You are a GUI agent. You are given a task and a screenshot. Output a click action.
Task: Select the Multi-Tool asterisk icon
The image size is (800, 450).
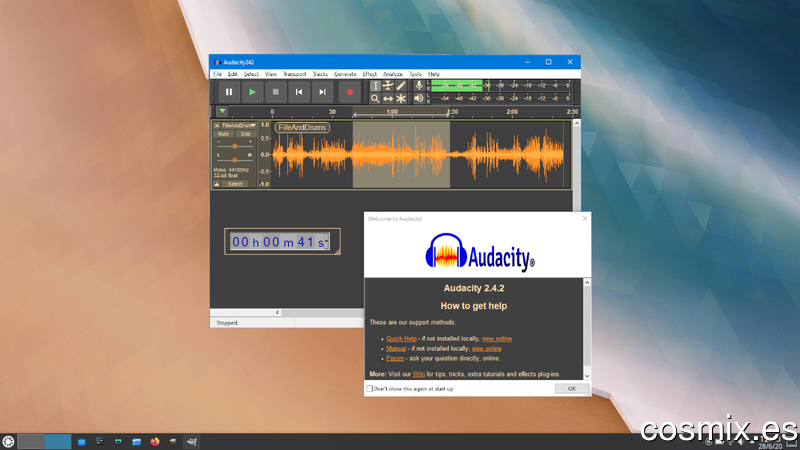tap(401, 98)
